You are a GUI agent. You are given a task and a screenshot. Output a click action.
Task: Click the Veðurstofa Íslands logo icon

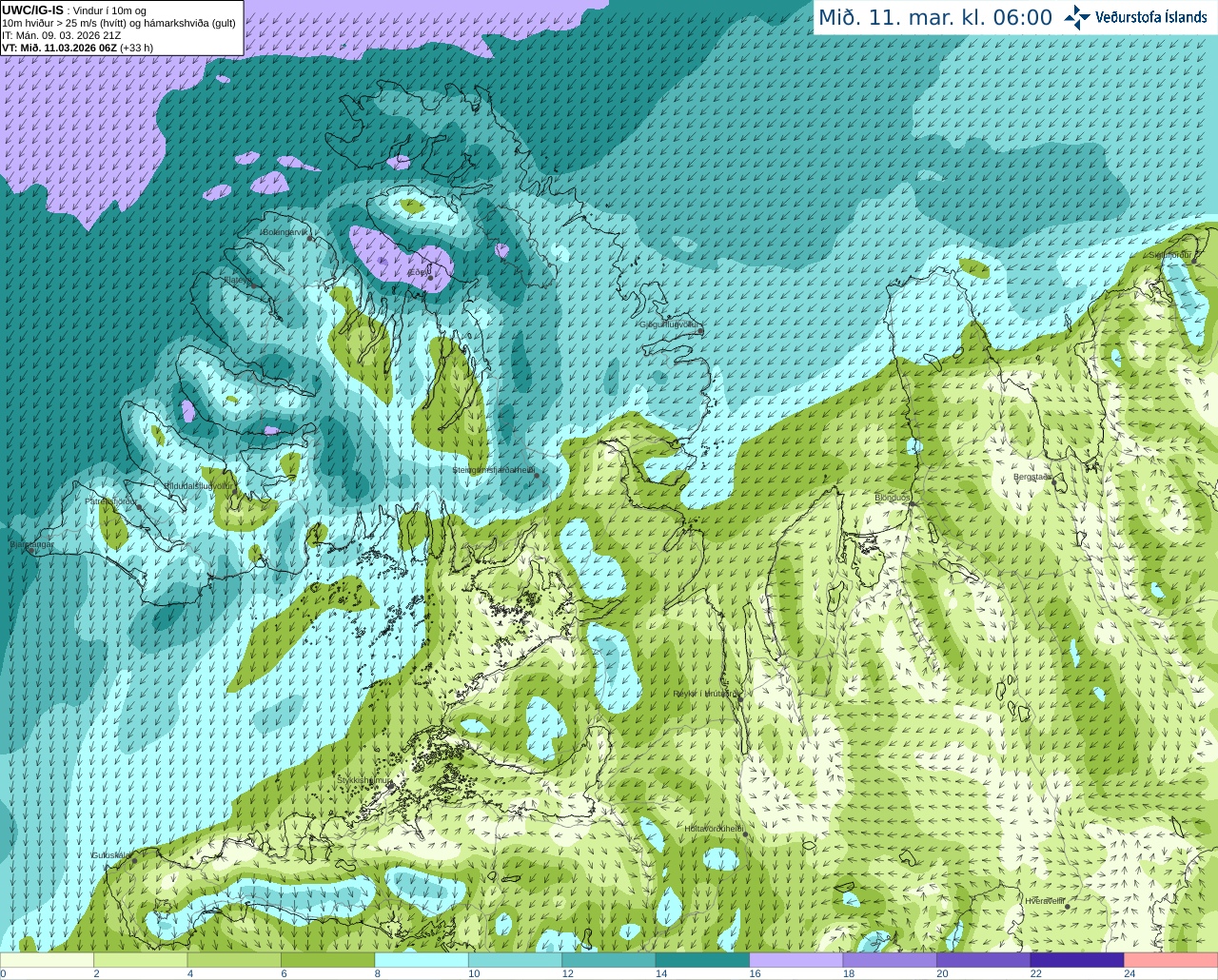click(x=1077, y=17)
